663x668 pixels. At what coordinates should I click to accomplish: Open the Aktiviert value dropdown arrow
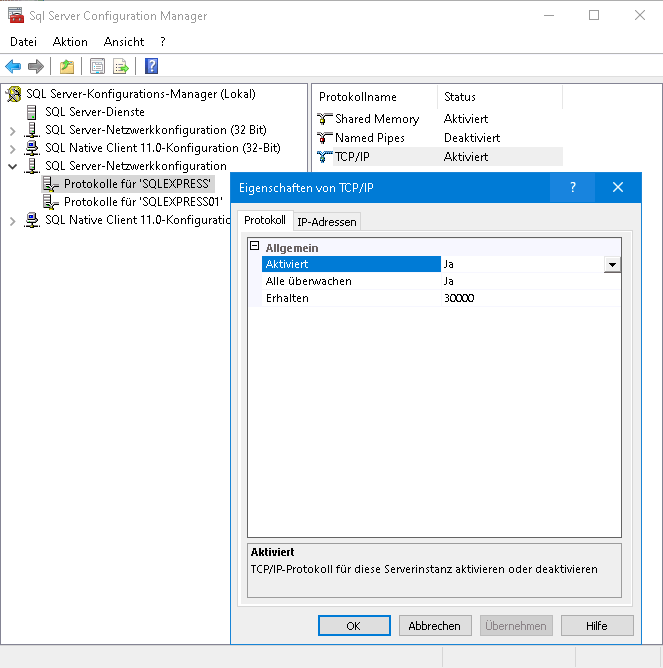(612, 265)
